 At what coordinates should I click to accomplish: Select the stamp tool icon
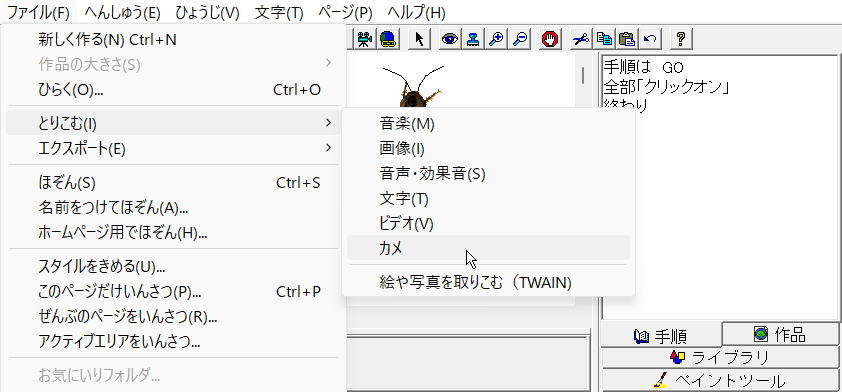[x=473, y=39]
